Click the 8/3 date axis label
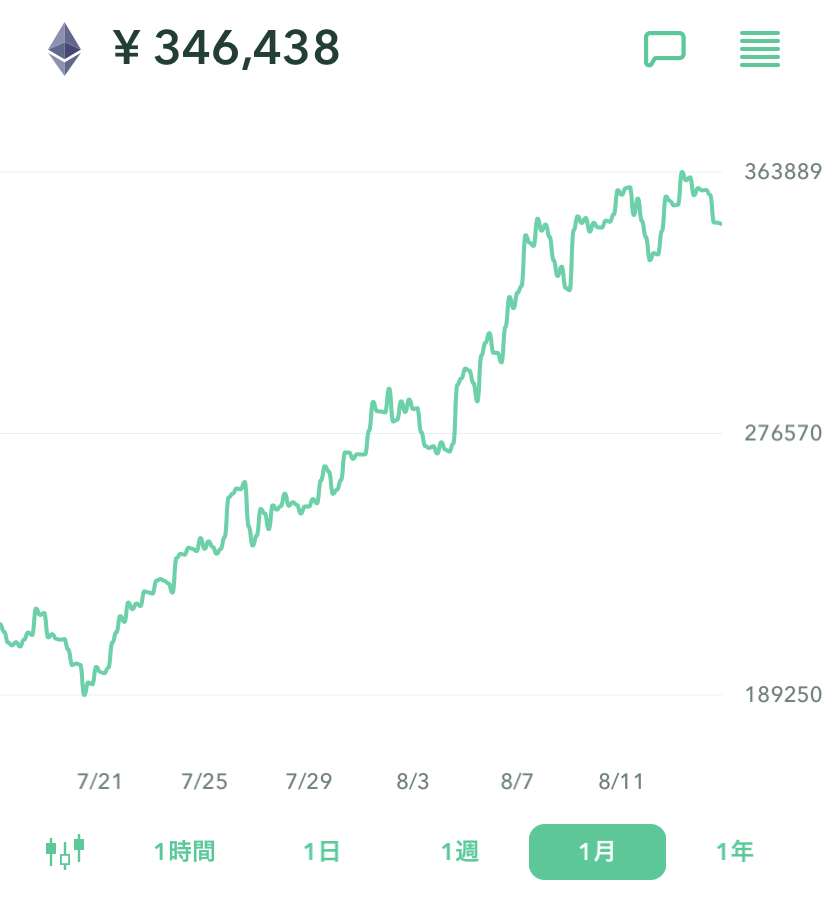The width and height of the screenshot is (828, 902). 412,781
